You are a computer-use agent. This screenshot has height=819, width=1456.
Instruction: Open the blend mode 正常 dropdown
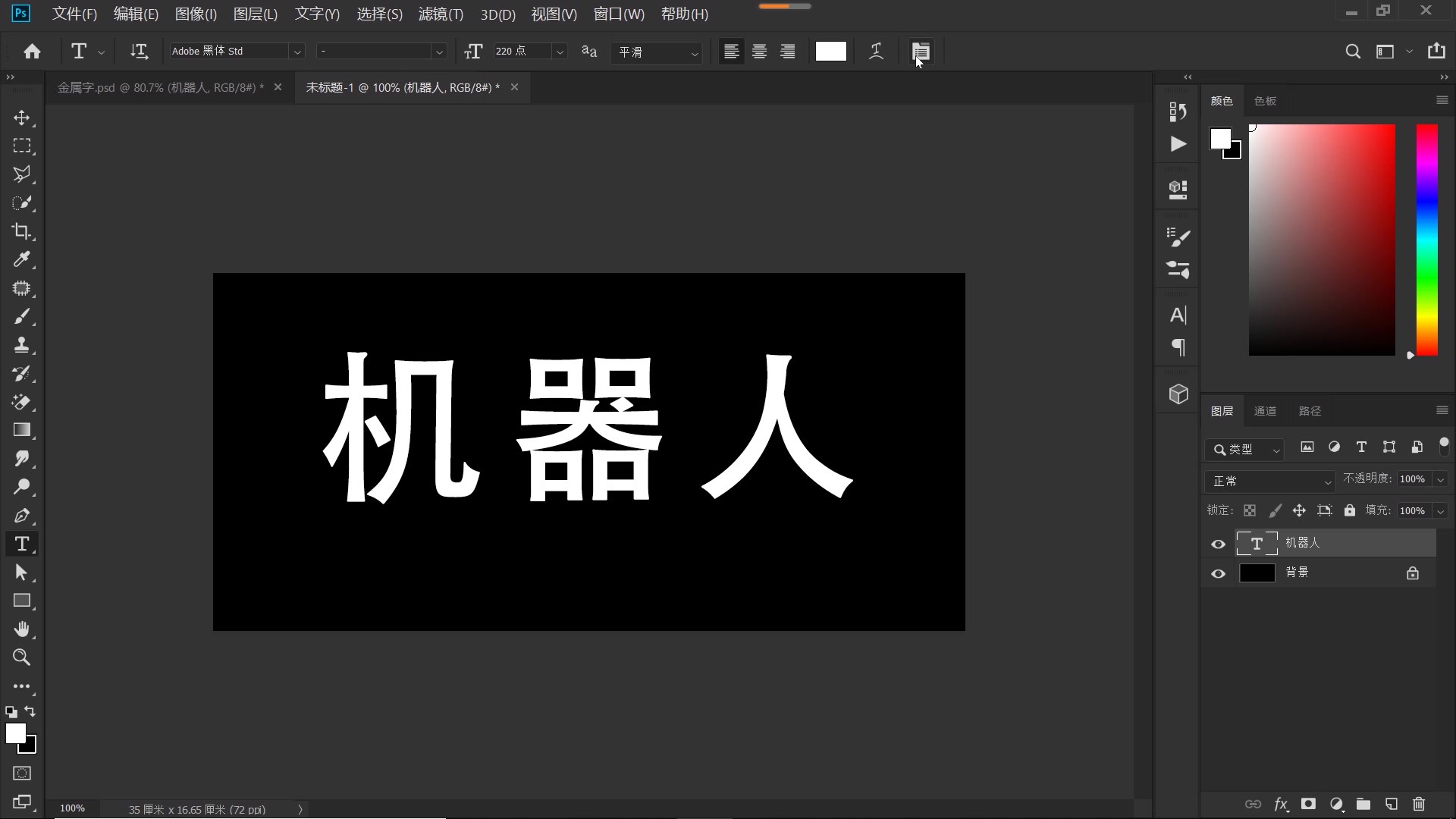1269,480
